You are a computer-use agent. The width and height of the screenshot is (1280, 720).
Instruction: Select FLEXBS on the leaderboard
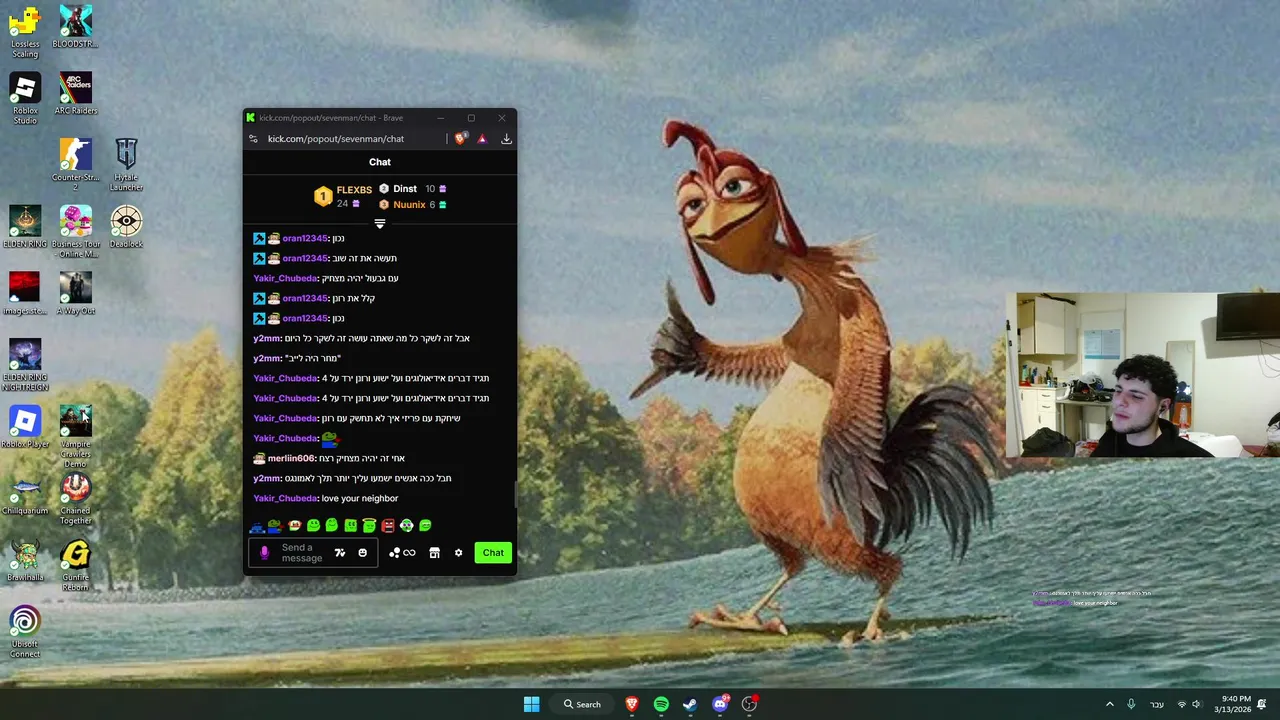[x=354, y=190]
